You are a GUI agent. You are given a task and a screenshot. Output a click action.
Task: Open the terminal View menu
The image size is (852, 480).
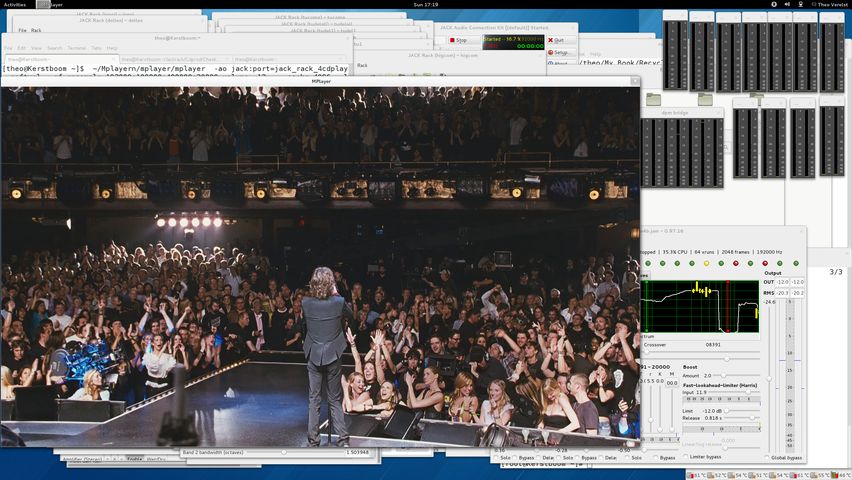(x=36, y=48)
